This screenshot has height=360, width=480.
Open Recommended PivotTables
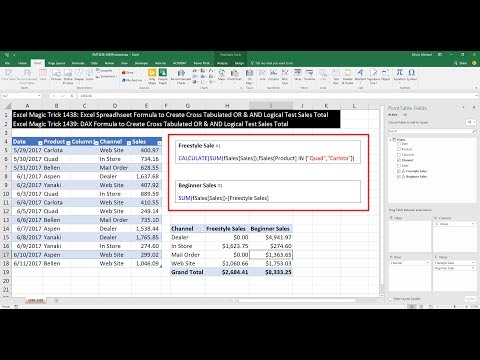coord(27,76)
